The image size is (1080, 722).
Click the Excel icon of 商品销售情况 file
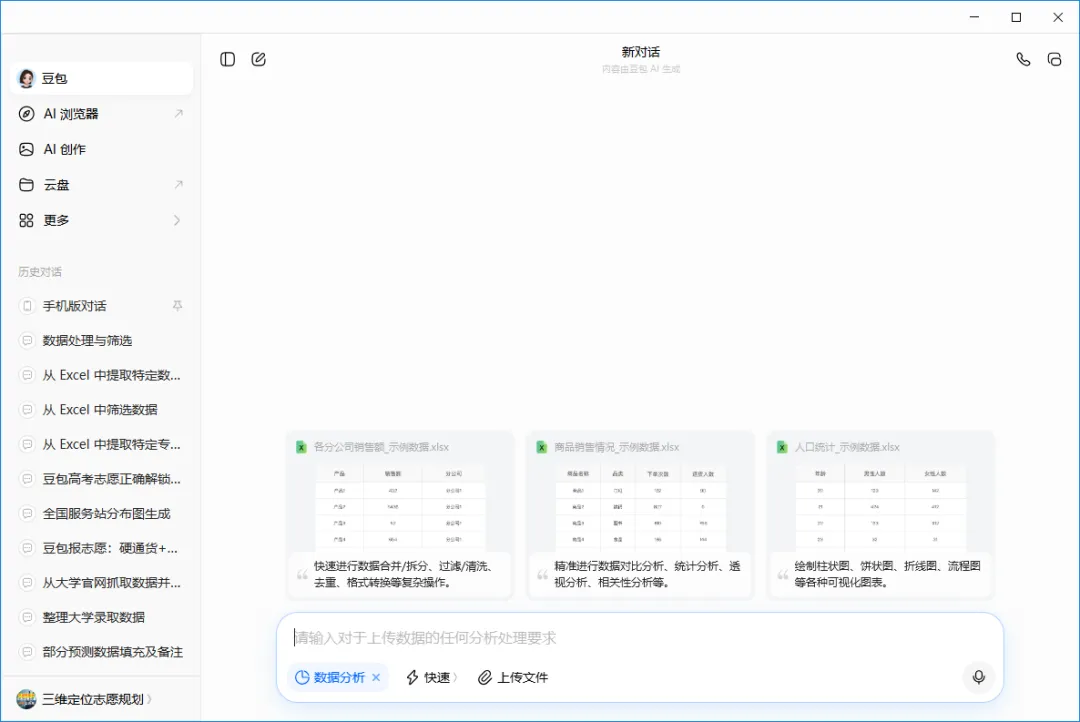541,447
